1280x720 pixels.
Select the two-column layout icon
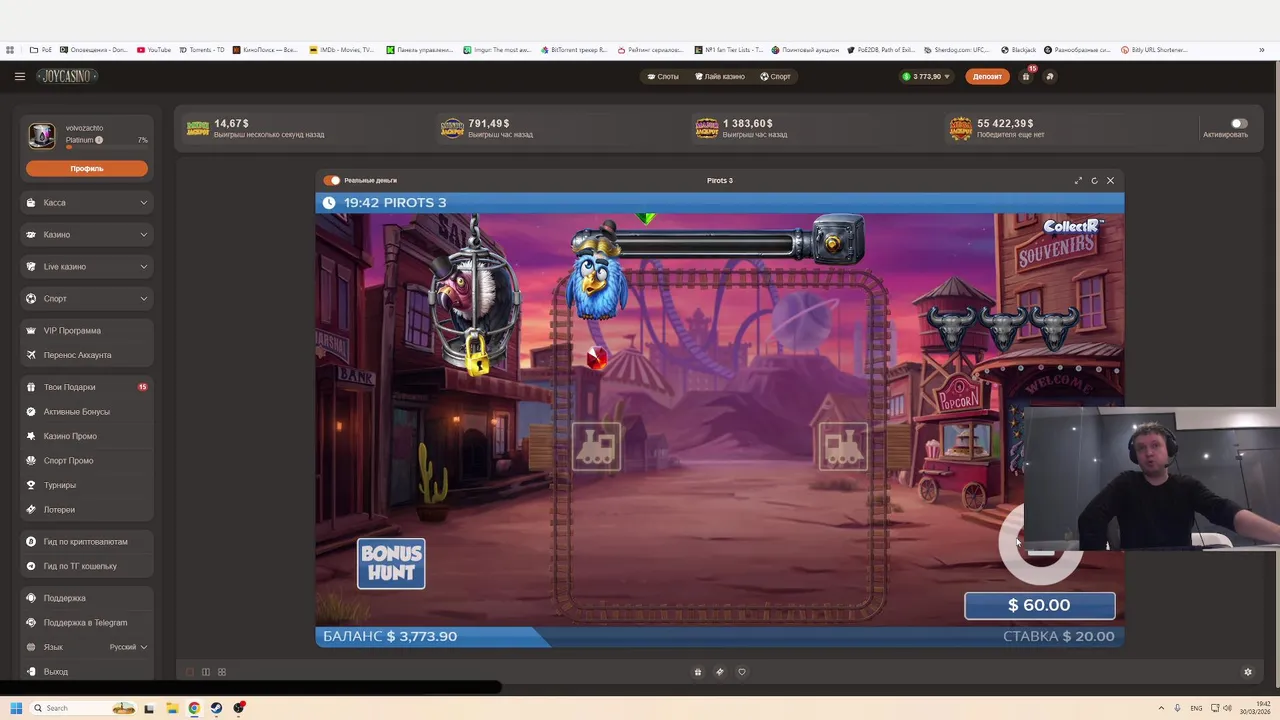[206, 672]
